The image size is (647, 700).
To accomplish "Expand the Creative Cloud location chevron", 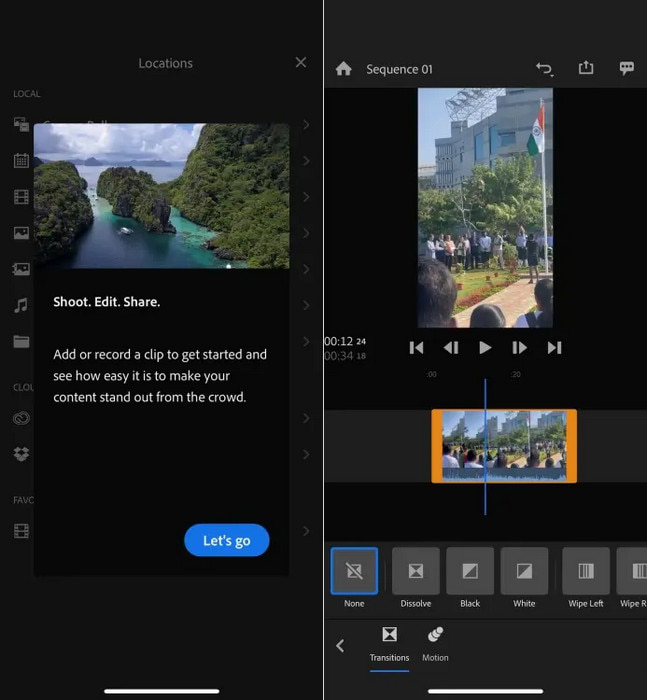I will coord(306,418).
